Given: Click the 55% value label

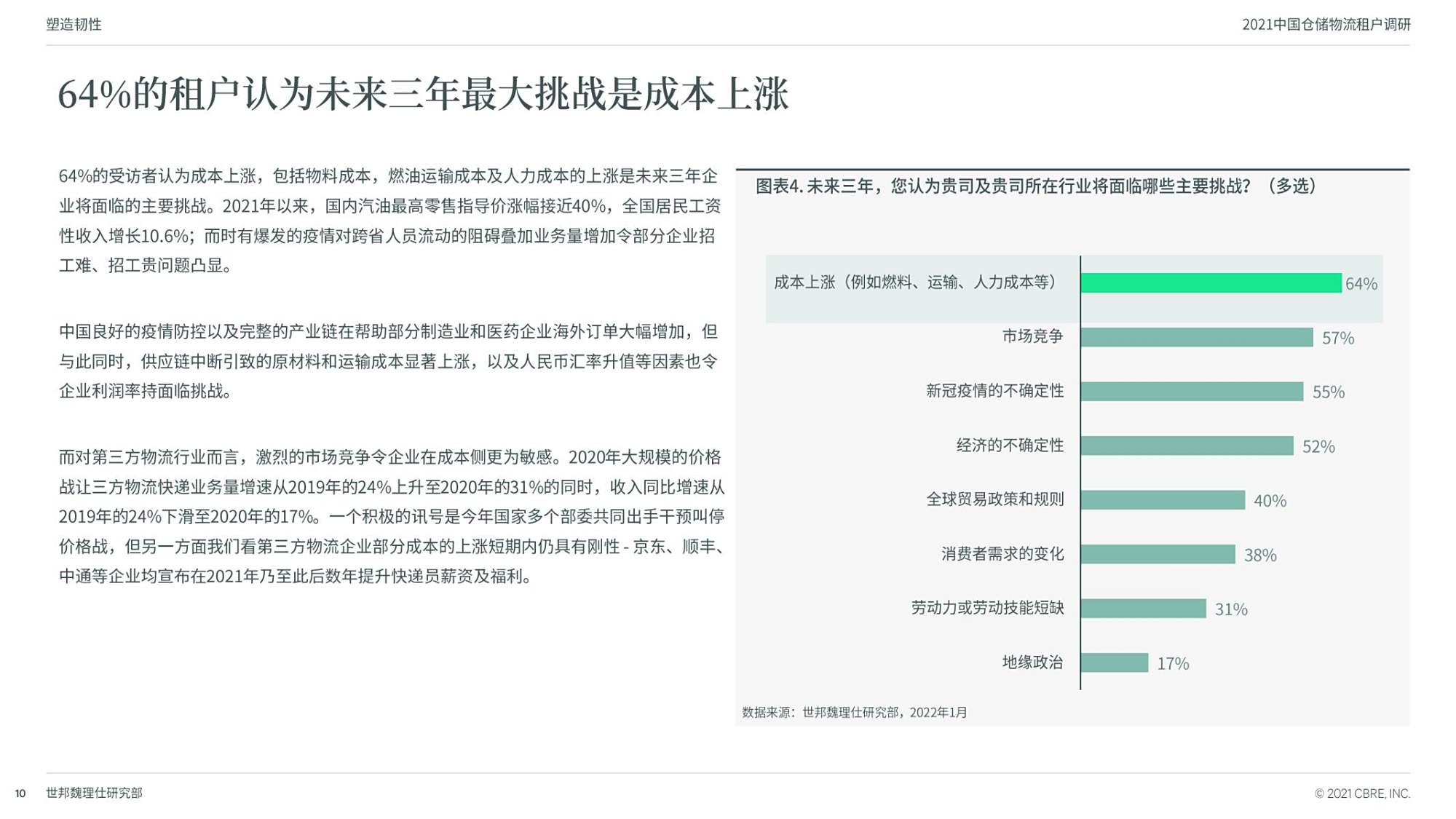Looking at the screenshot, I should click(1328, 392).
